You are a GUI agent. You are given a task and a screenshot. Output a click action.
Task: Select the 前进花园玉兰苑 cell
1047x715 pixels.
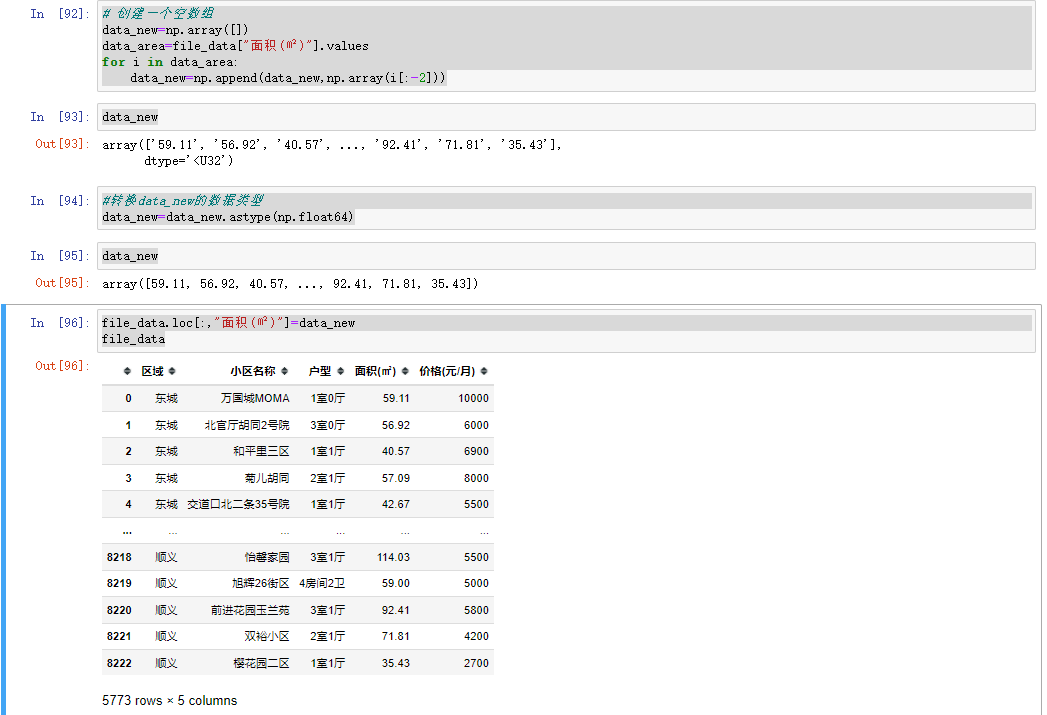(250, 610)
